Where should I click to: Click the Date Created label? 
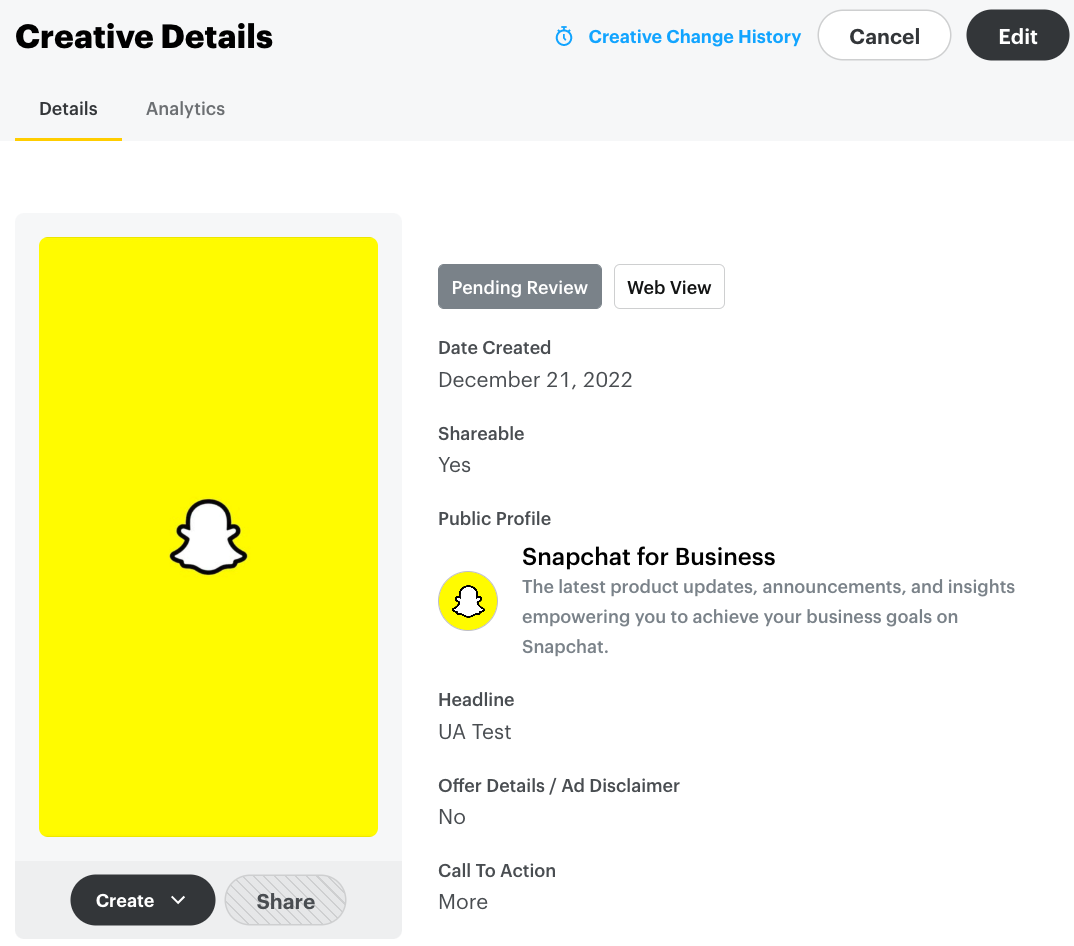[495, 347]
